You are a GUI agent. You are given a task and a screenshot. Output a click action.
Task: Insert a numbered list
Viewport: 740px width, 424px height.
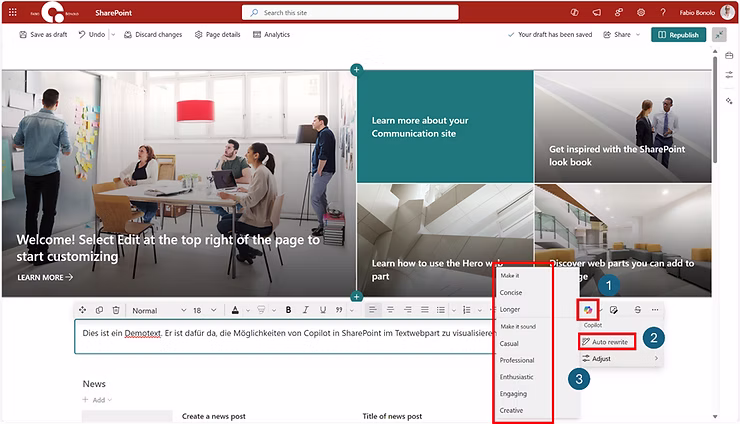point(467,310)
